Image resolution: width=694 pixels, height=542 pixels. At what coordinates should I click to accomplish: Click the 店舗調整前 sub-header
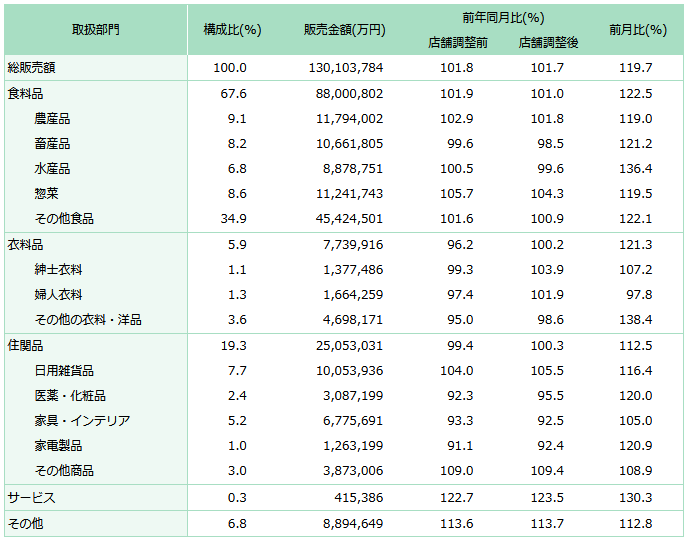coord(457,43)
